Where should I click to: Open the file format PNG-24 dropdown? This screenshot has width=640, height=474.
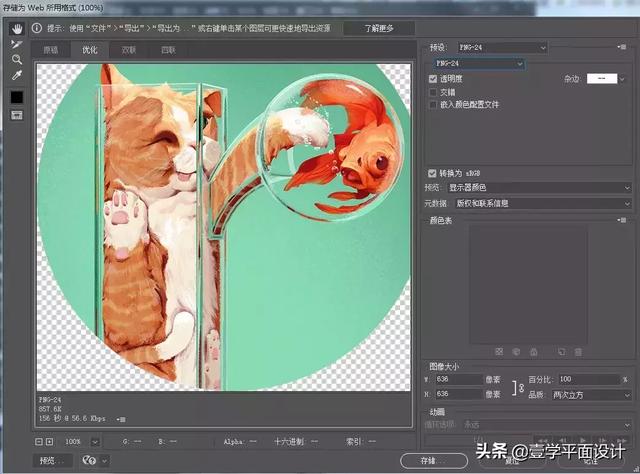click(x=479, y=64)
